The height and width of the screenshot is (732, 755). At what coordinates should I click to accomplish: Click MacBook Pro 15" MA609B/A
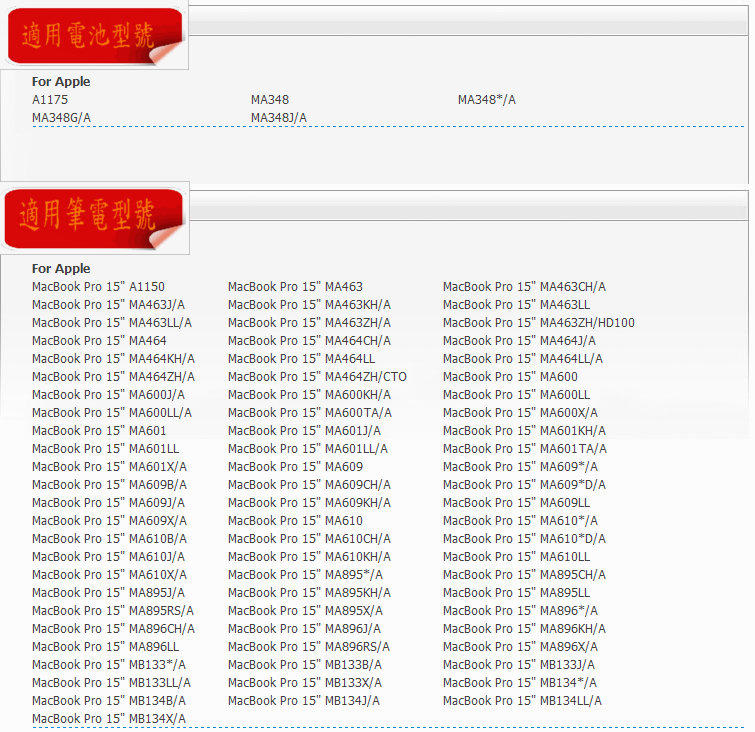109,484
